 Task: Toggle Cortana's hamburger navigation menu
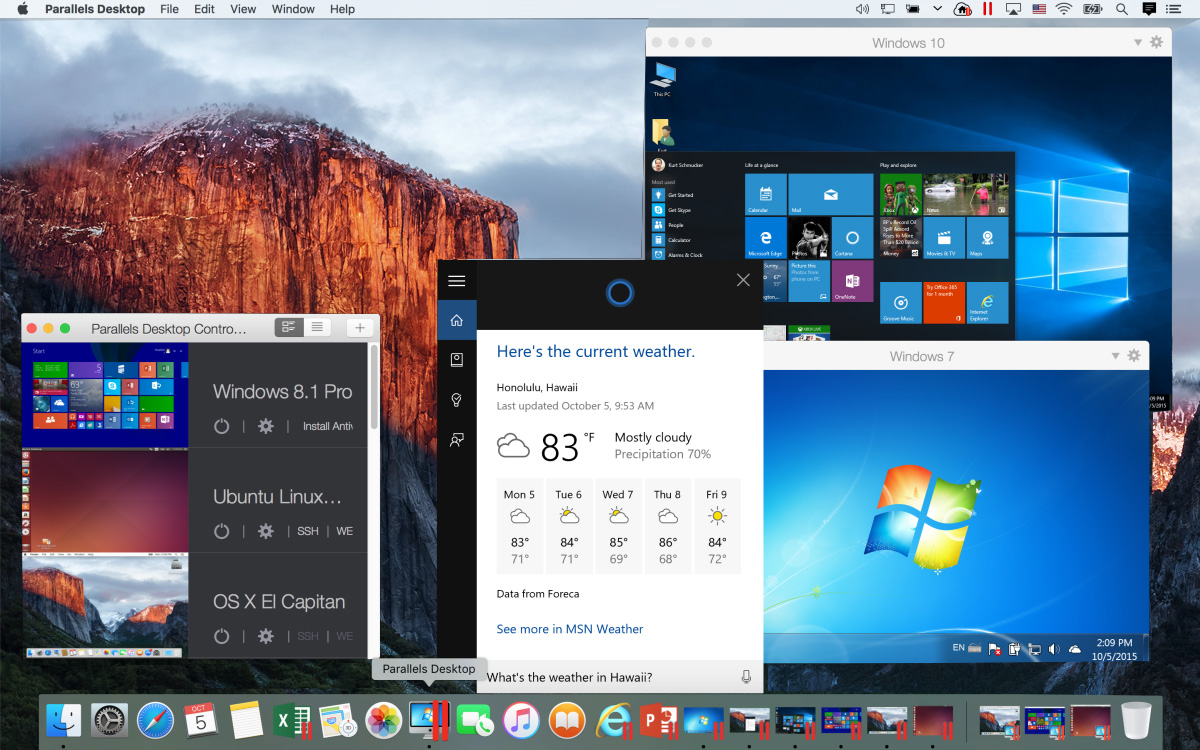[456, 281]
